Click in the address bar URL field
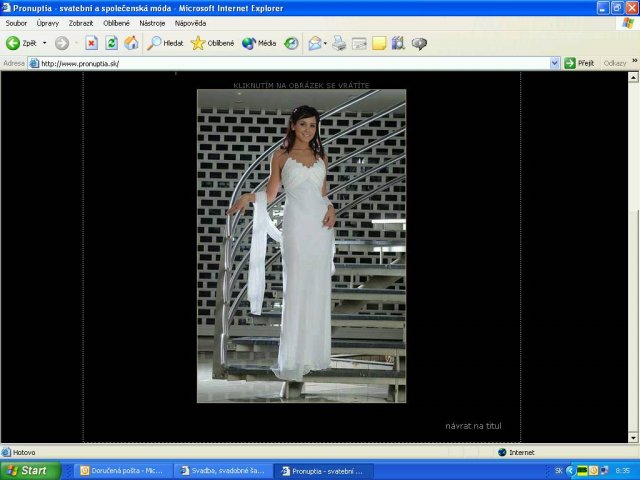The image size is (640, 480). click(x=290, y=63)
